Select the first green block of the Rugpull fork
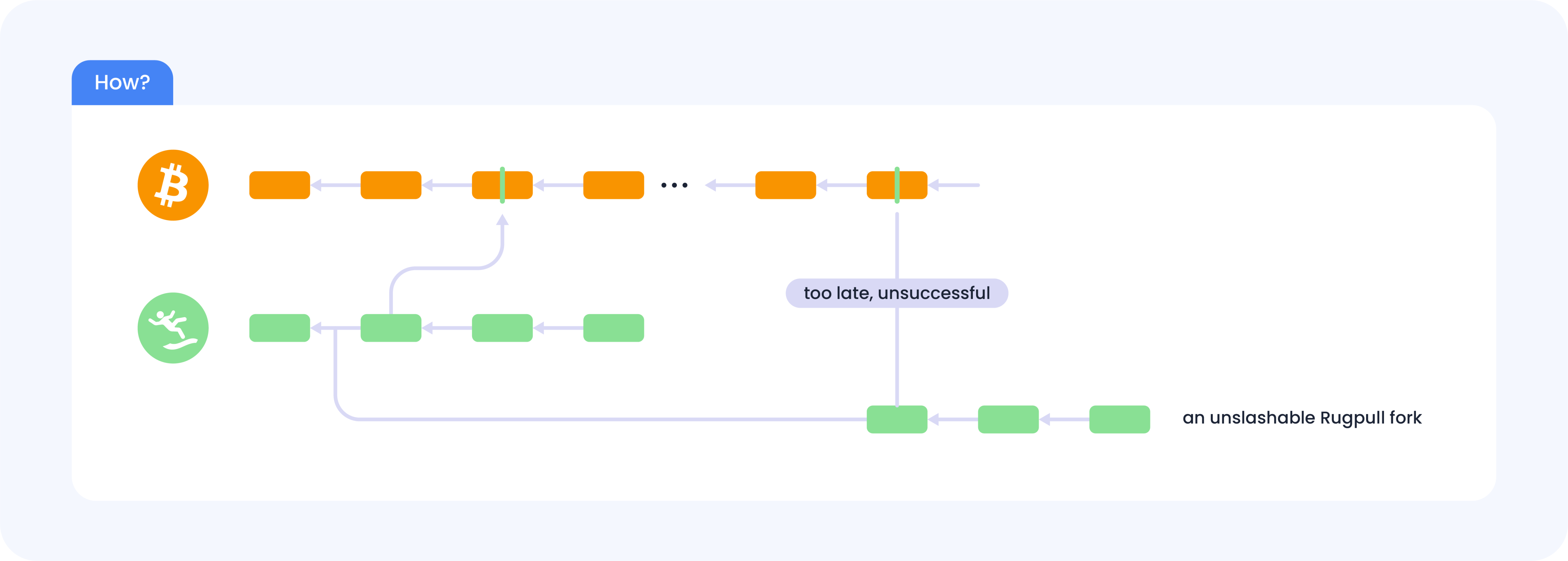 tap(897, 419)
